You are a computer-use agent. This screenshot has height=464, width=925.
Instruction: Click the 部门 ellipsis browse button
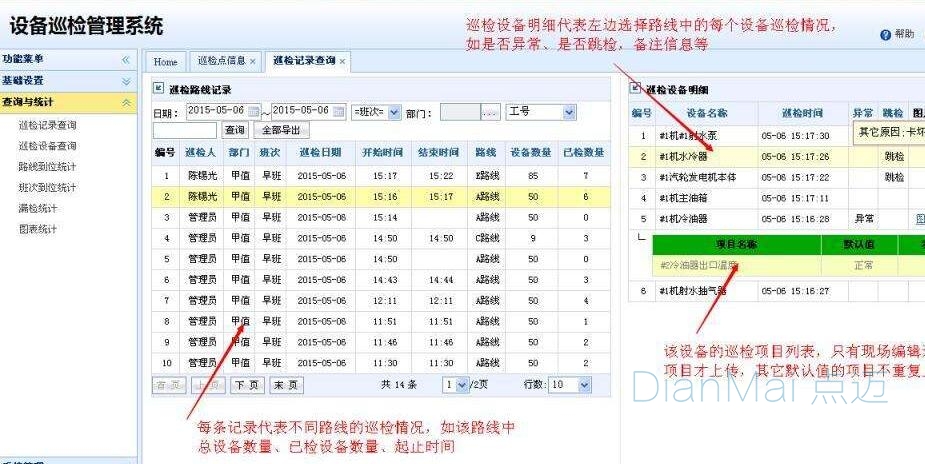[491, 112]
